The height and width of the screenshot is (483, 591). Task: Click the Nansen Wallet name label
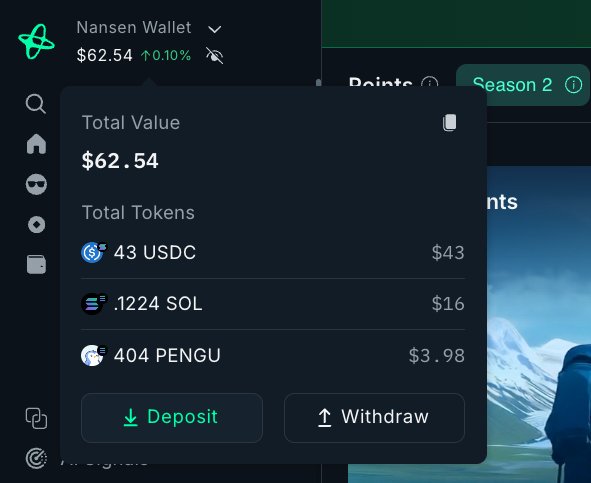point(134,28)
